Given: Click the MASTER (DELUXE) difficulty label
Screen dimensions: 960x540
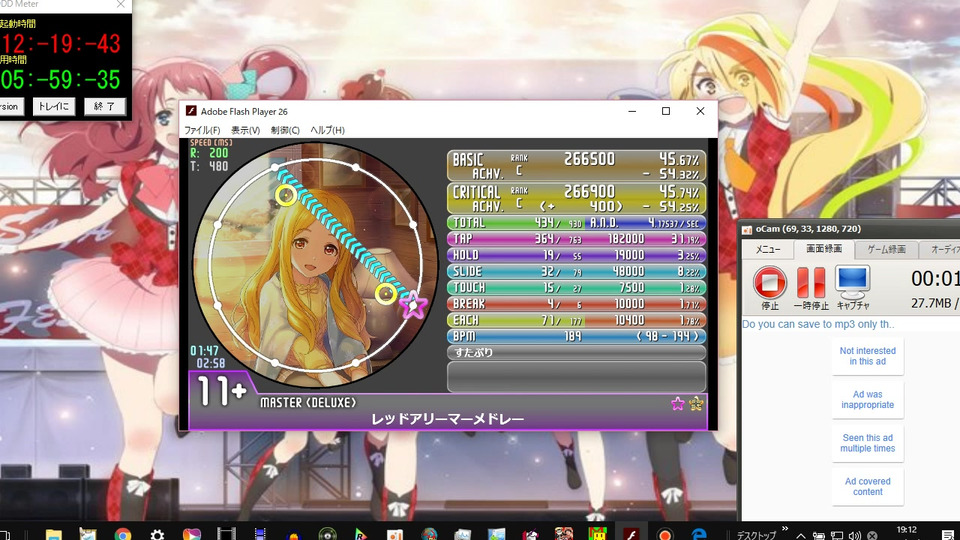Looking at the screenshot, I should [308, 403].
